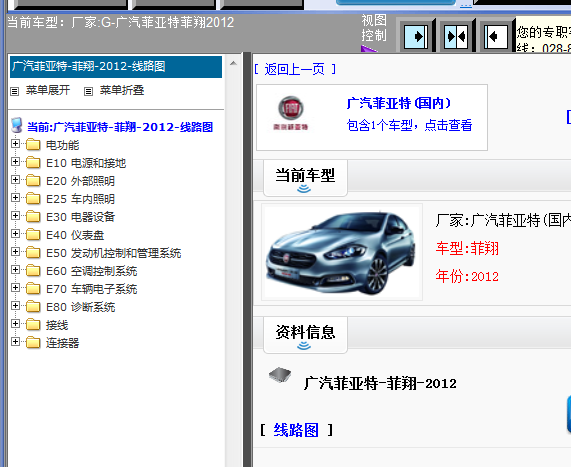Viewport: 571px width, 467px height.
Task: Click the 菜单折叠 list icon
Action: 88,91
